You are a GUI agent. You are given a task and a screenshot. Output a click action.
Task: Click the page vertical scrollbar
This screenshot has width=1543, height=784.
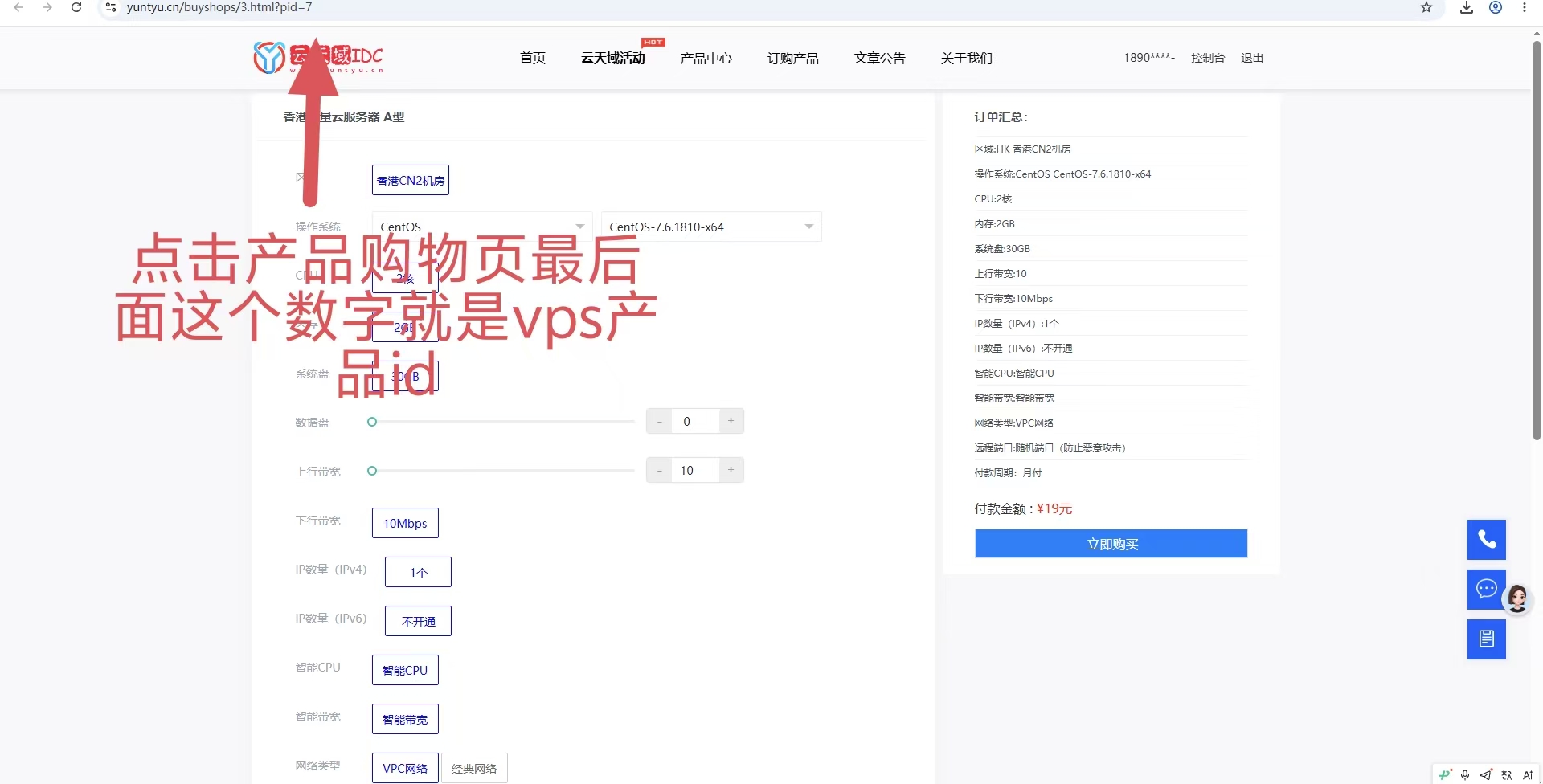[1537, 241]
